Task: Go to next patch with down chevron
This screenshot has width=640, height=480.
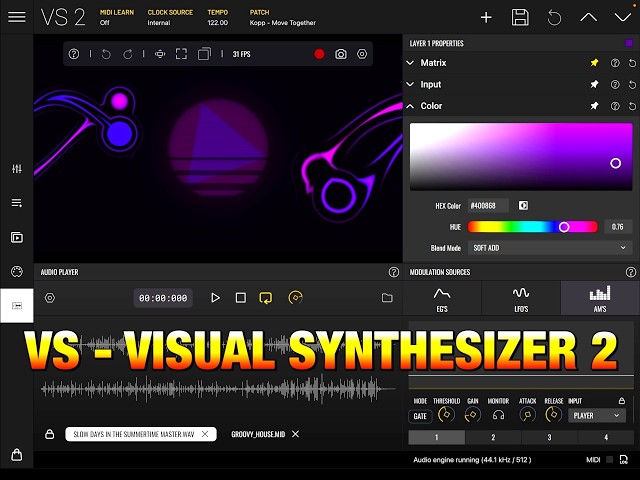Action: (x=622, y=17)
